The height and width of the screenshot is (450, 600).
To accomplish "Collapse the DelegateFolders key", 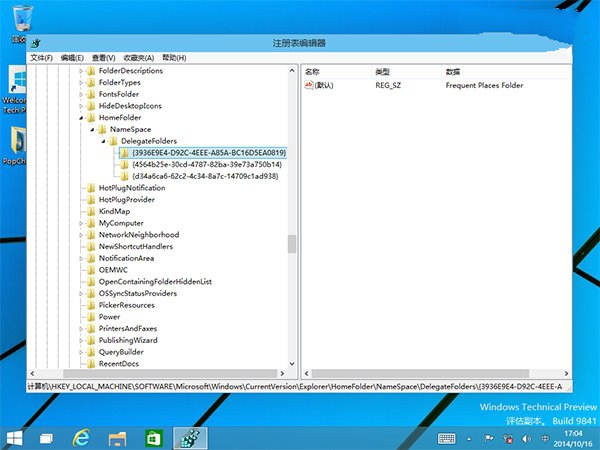I will pos(103,141).
